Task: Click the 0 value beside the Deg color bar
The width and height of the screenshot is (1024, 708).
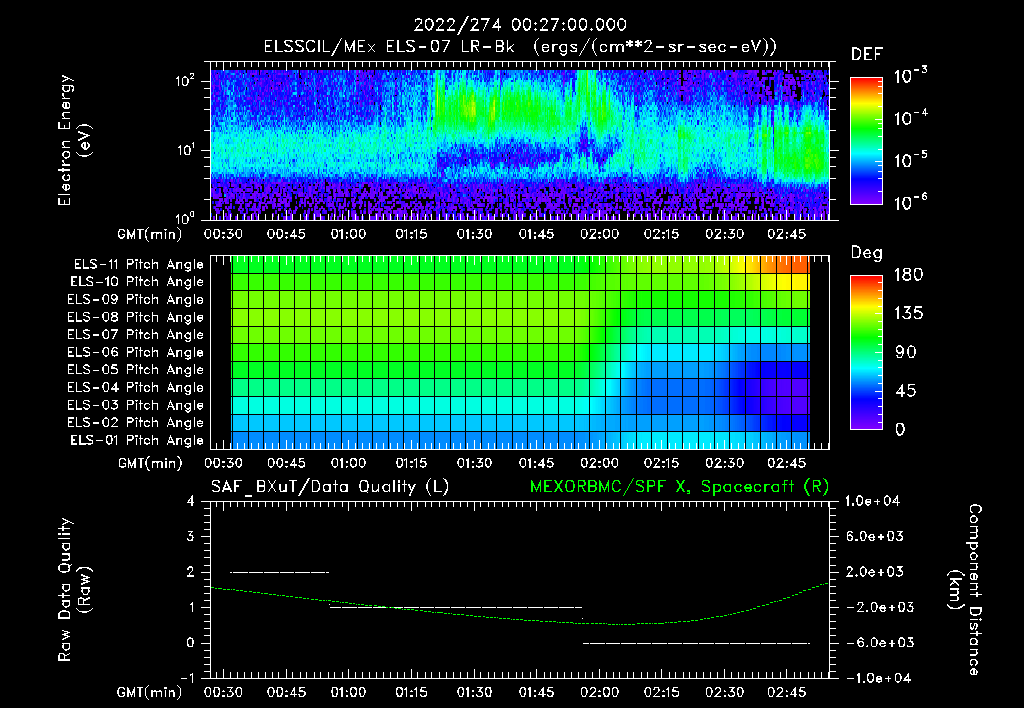Action: pos(900,429)
